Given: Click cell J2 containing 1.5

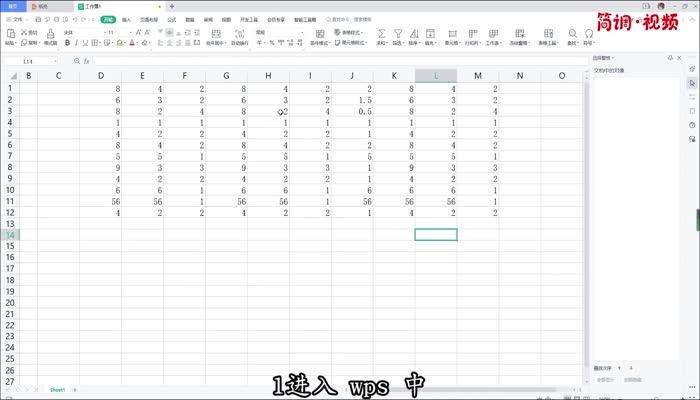Looking at the screenshot, I should point(352,100).
